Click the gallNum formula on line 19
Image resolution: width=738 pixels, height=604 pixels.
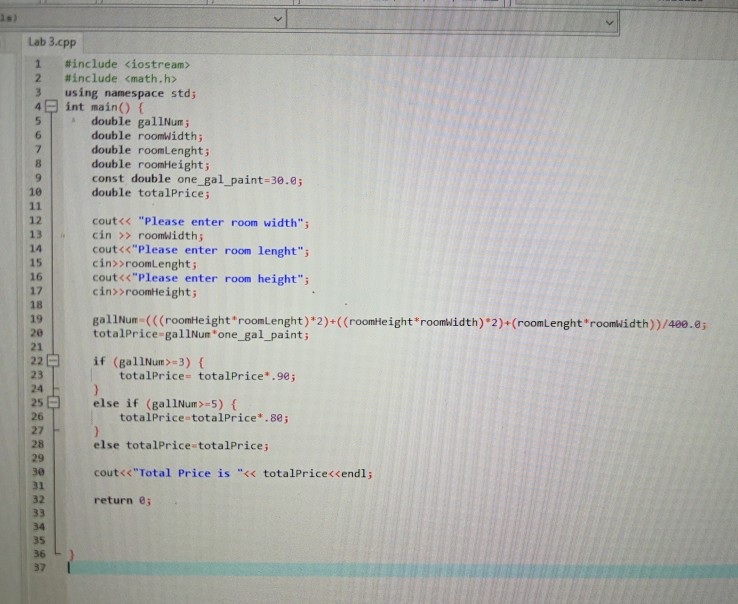(x=399, y=322)
